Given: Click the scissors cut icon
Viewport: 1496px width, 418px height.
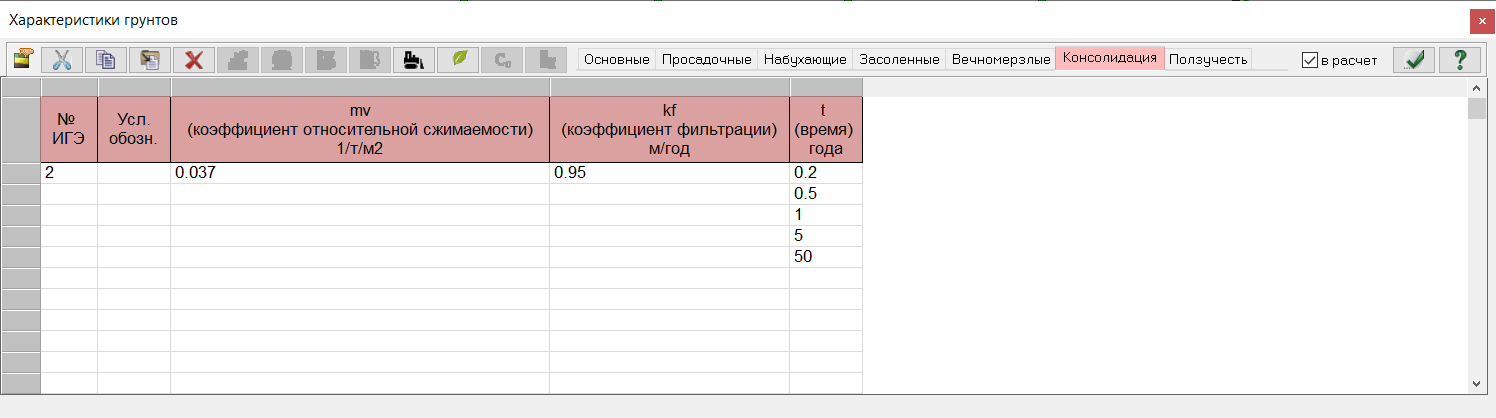Looking at the screenshot, I should (x=62, y=60).
